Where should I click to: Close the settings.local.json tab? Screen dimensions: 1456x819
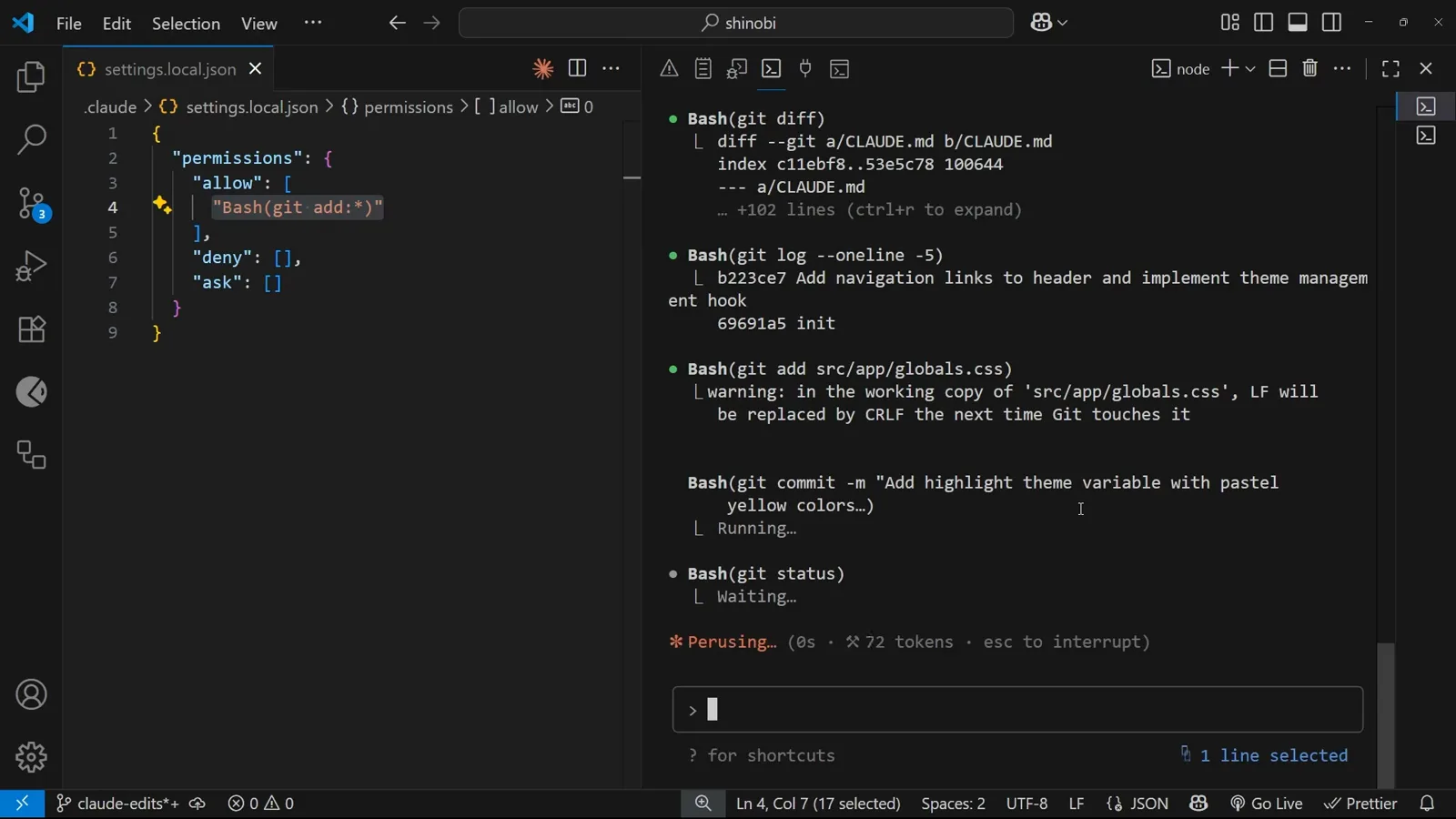[256, 69]
